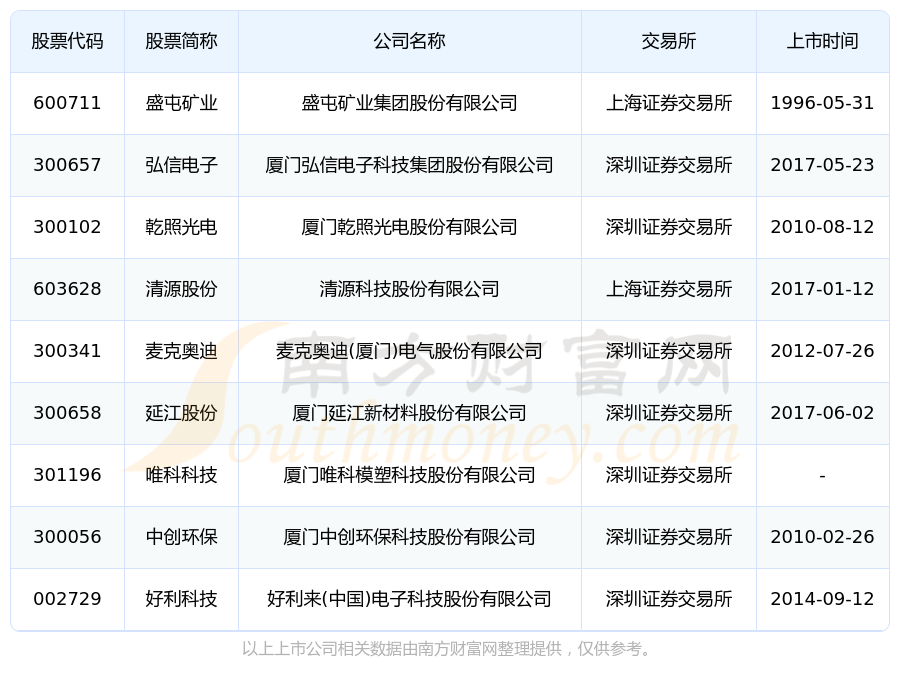This screenshot has width=900, height=676.
Task: Select stock name 中创环保
Action: click(181, 537)
